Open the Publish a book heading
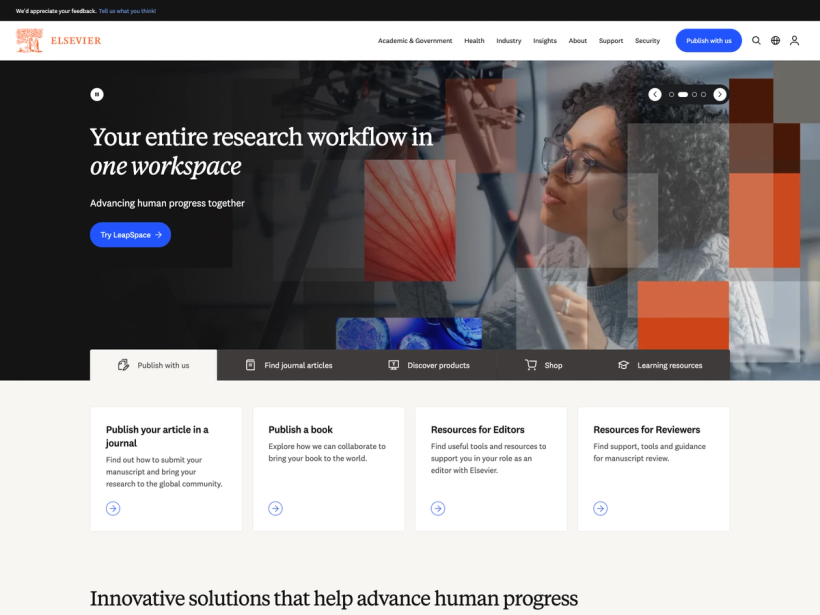Viewport: 820px width, 615px height. click(x=300, y=429)
